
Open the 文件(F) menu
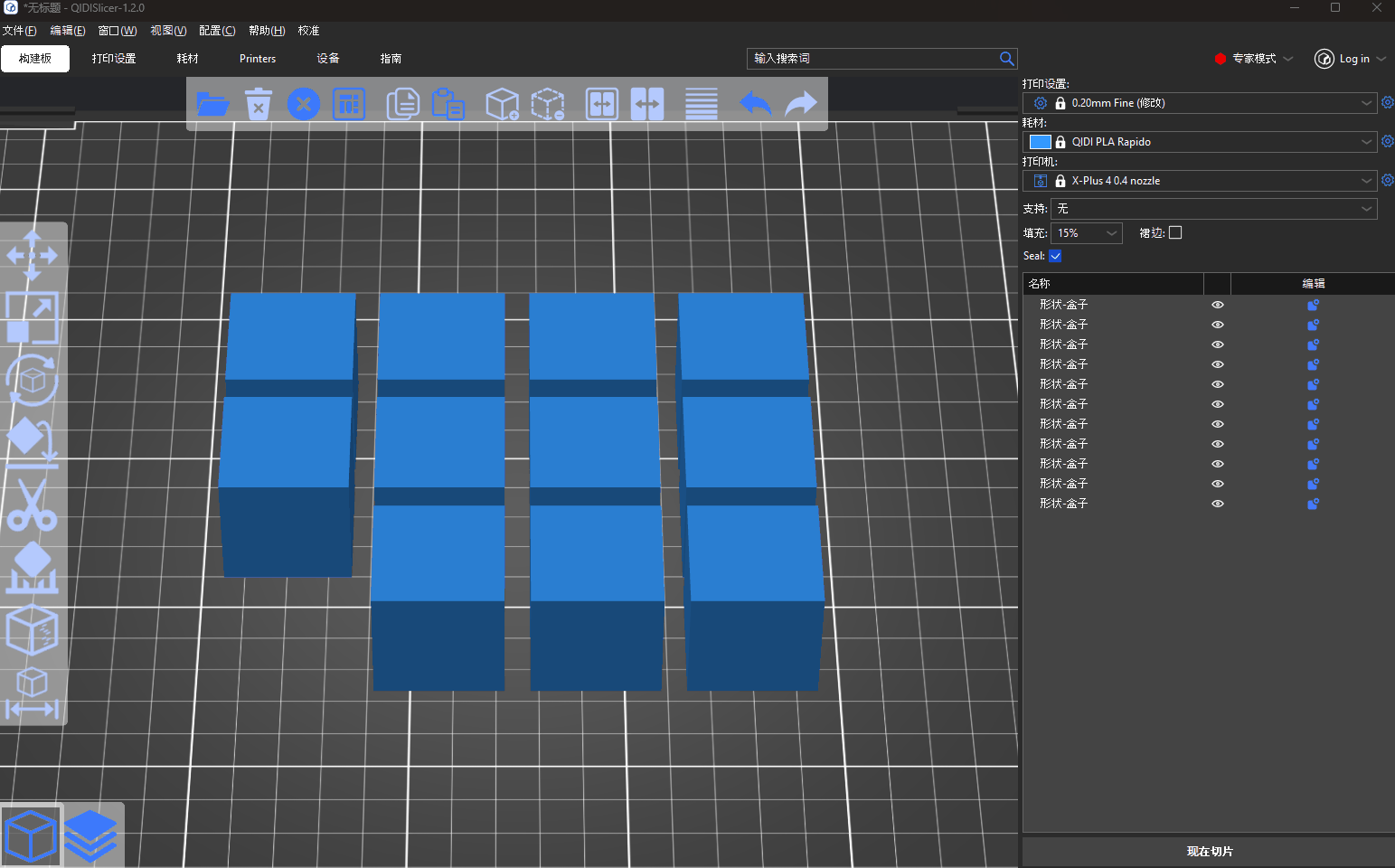19,31
